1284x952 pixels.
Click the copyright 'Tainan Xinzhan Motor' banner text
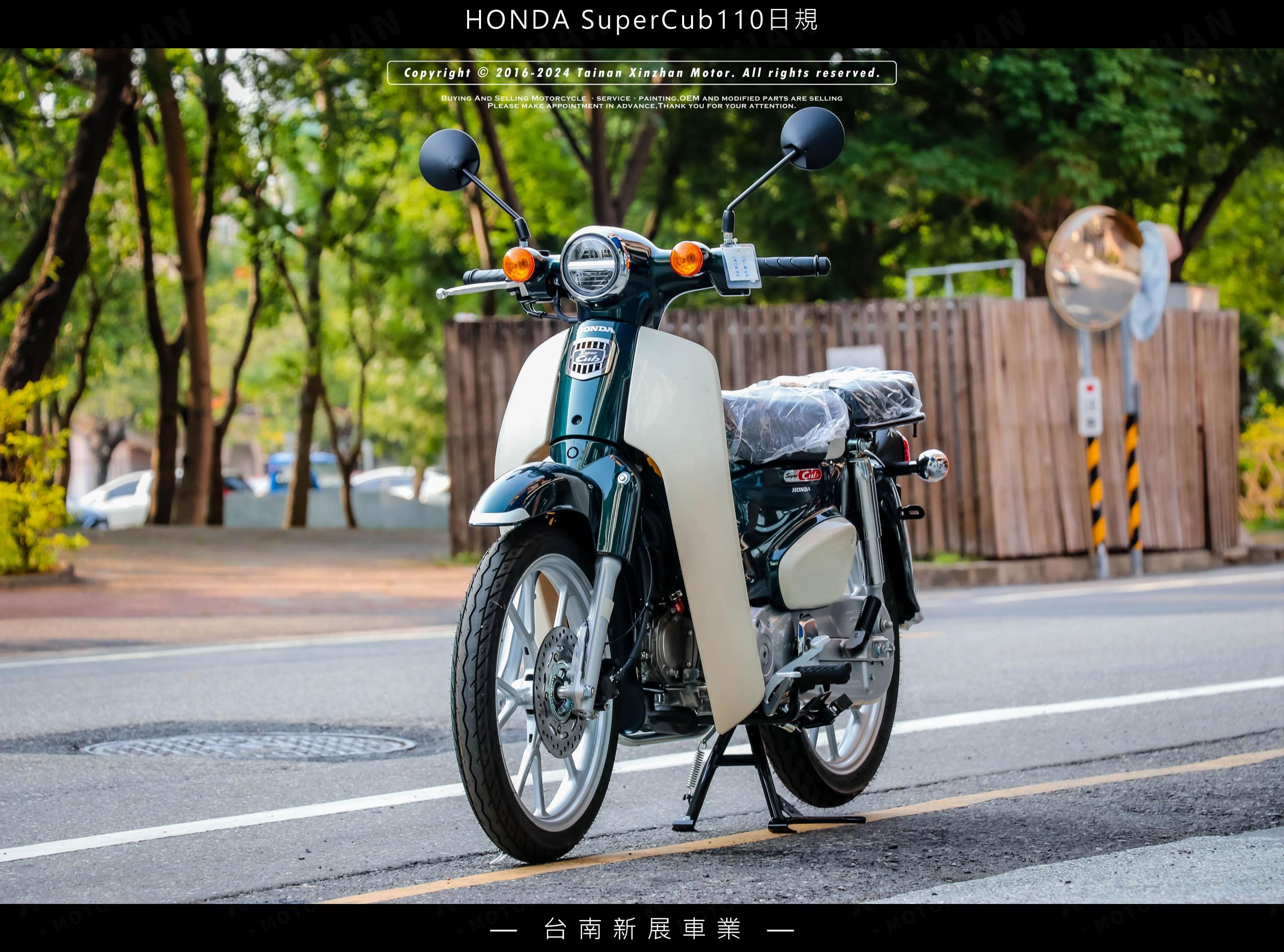click(642, 73)
